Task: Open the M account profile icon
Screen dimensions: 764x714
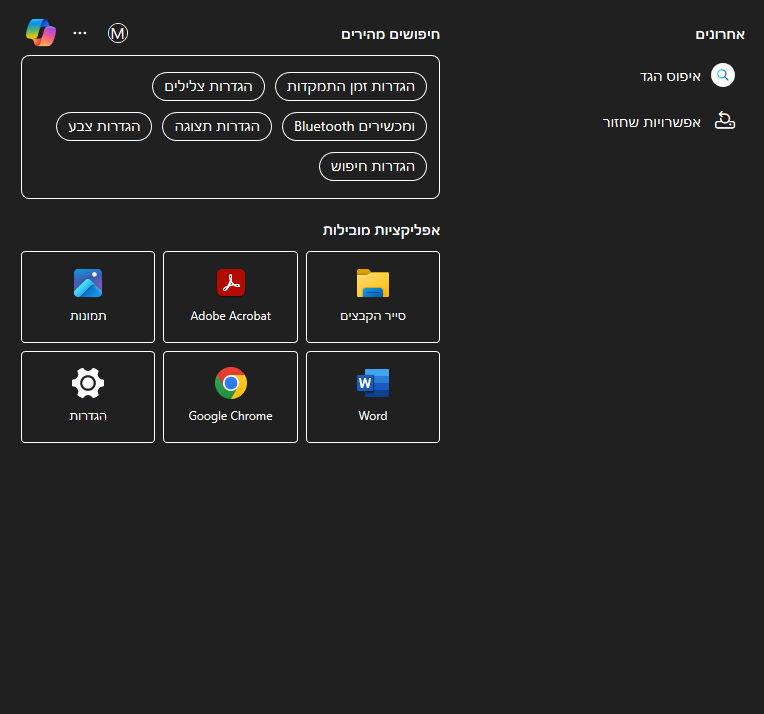Action: (118, 33)
